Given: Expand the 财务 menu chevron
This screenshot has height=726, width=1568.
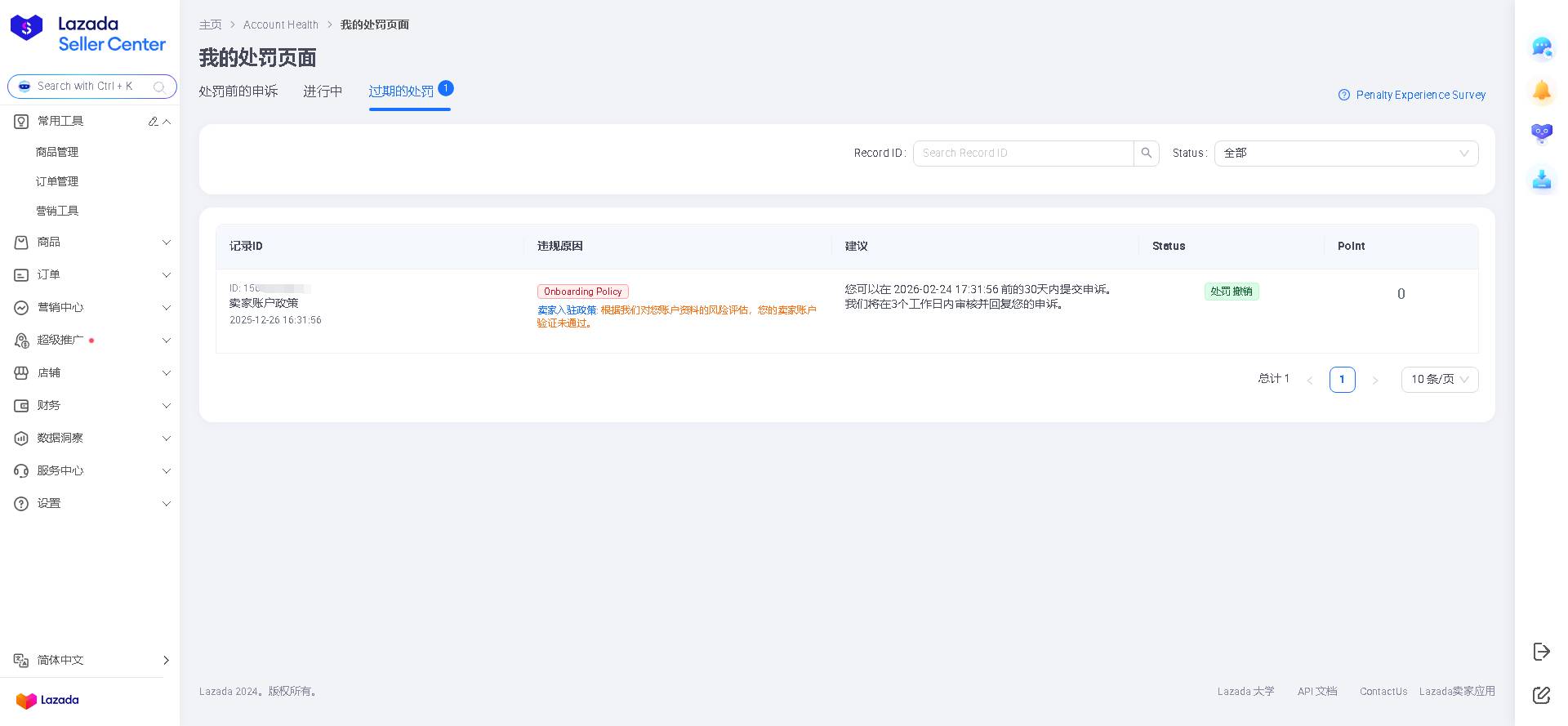Looking at the screenshot, I should [x=167, y=405].
